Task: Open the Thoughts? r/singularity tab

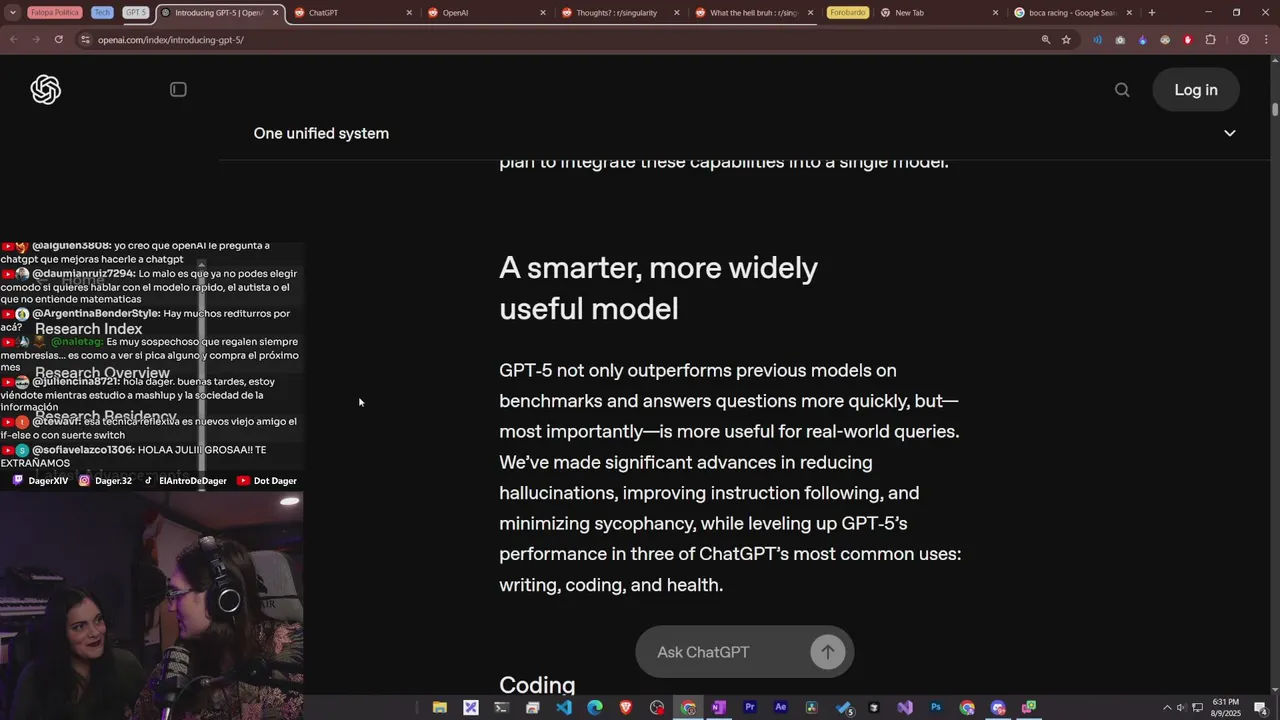Action: (x=621, y=13)
